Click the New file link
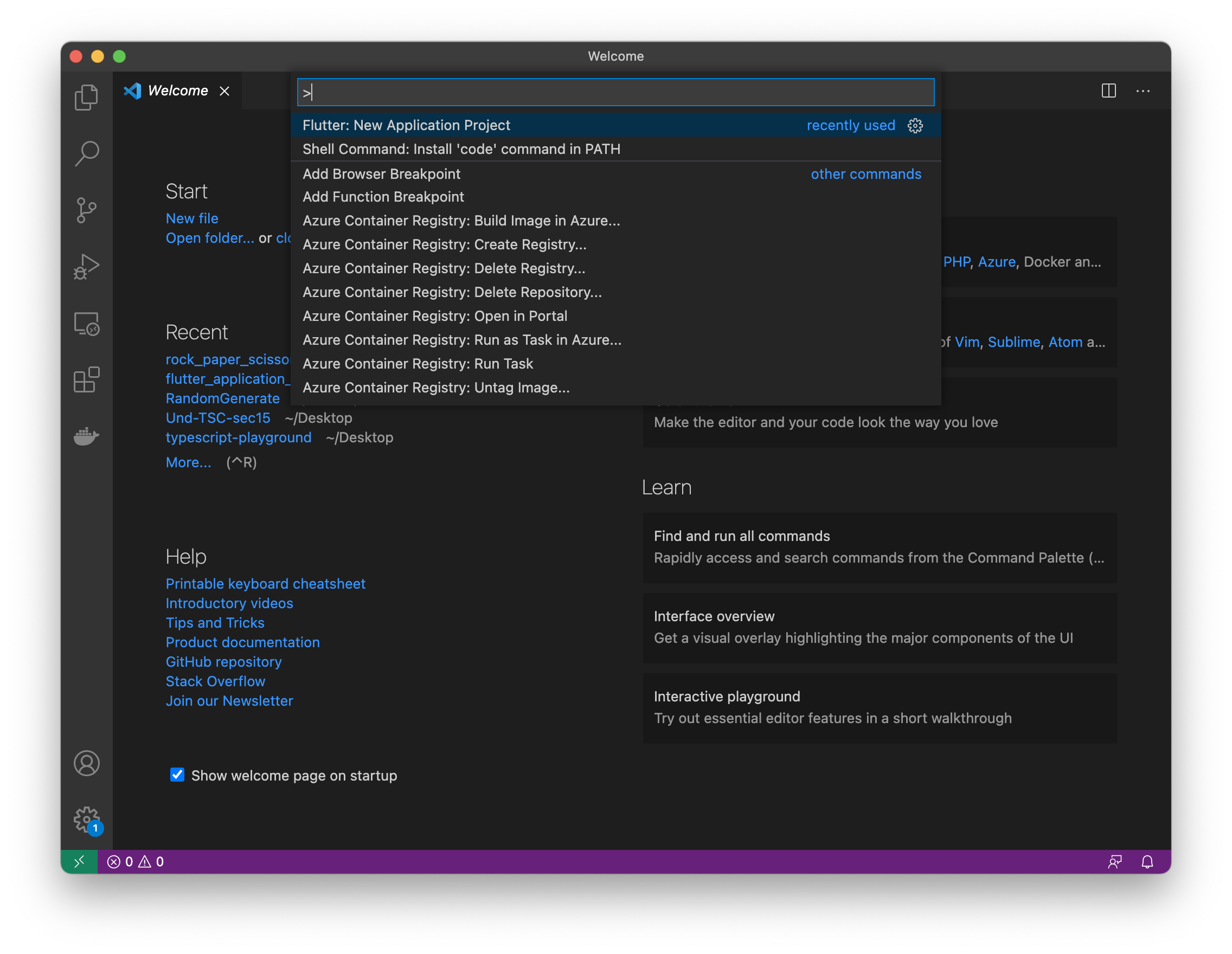The width and height of the screenshot is (1232, 954). (192, 218)
